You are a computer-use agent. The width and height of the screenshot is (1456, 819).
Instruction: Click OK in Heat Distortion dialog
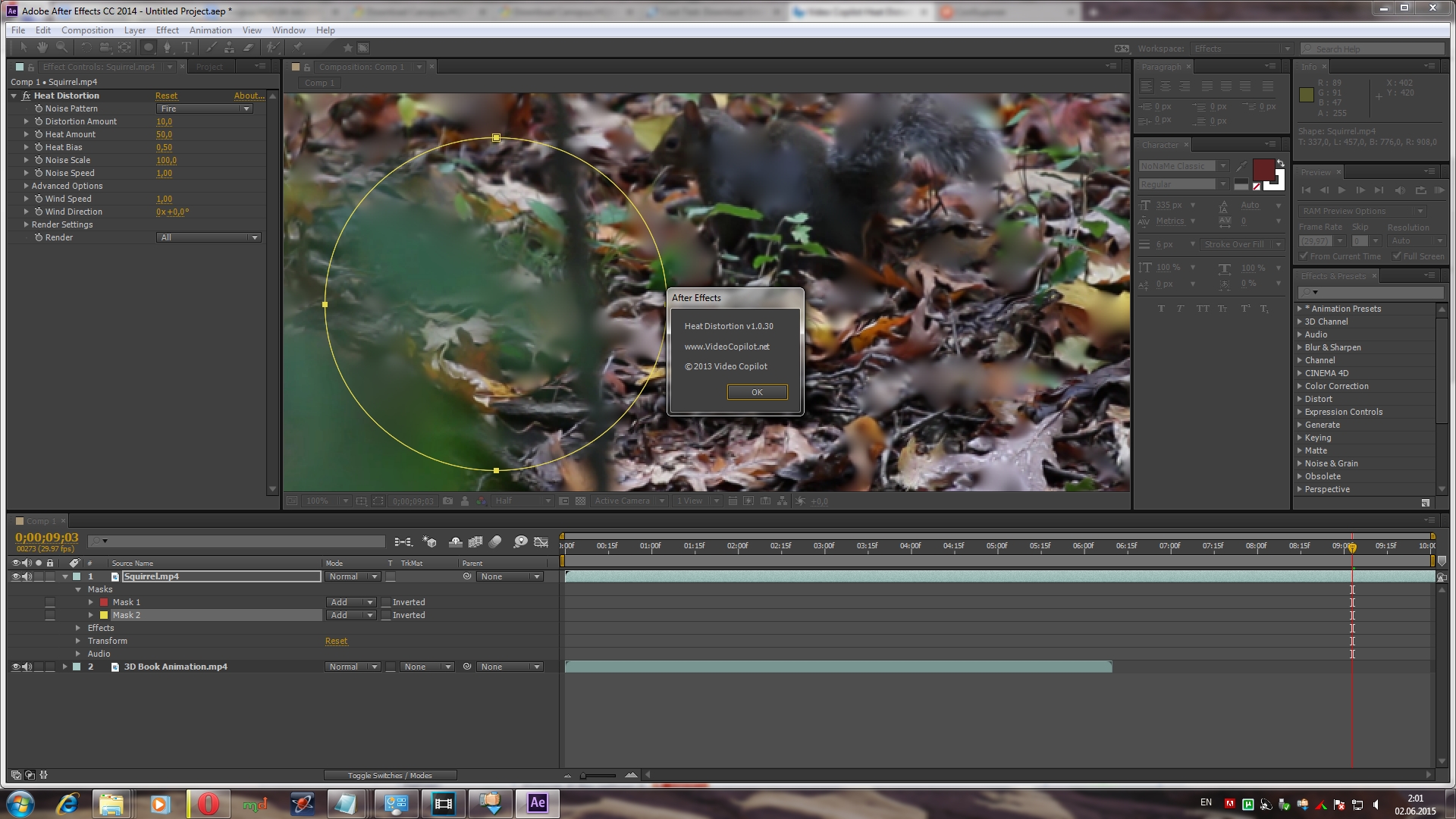pos(757,392)
